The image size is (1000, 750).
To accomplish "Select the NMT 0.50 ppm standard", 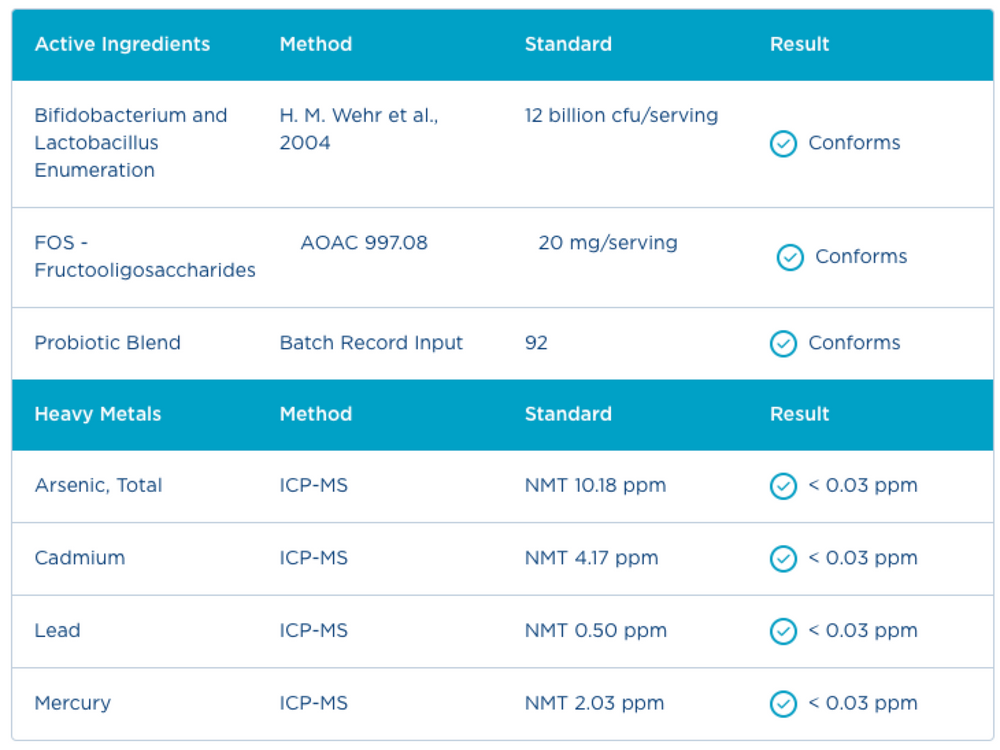I will (596, 631).
